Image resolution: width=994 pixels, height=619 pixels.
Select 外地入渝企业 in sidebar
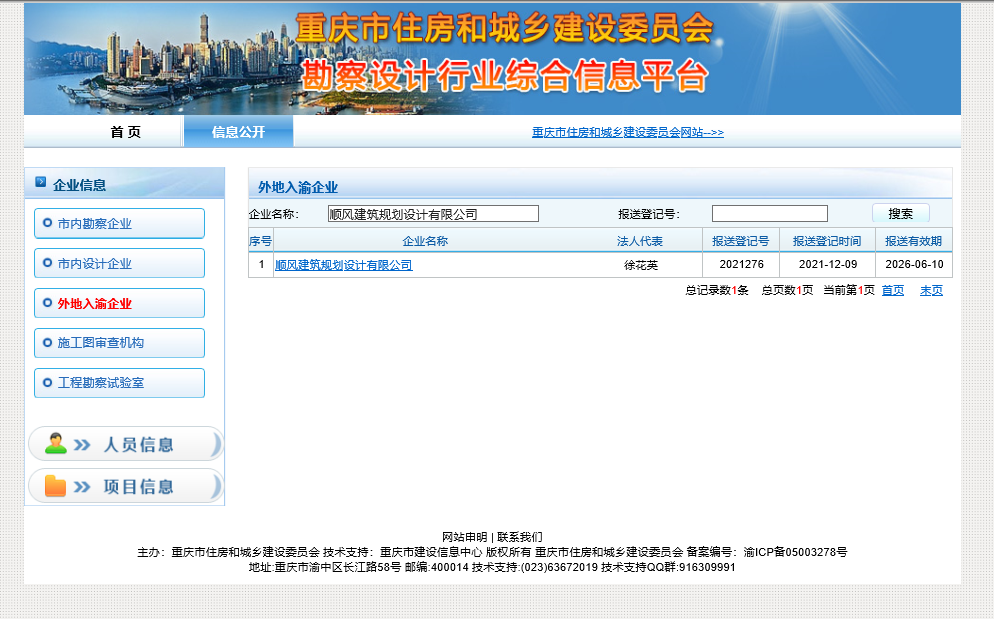(119, 303)
